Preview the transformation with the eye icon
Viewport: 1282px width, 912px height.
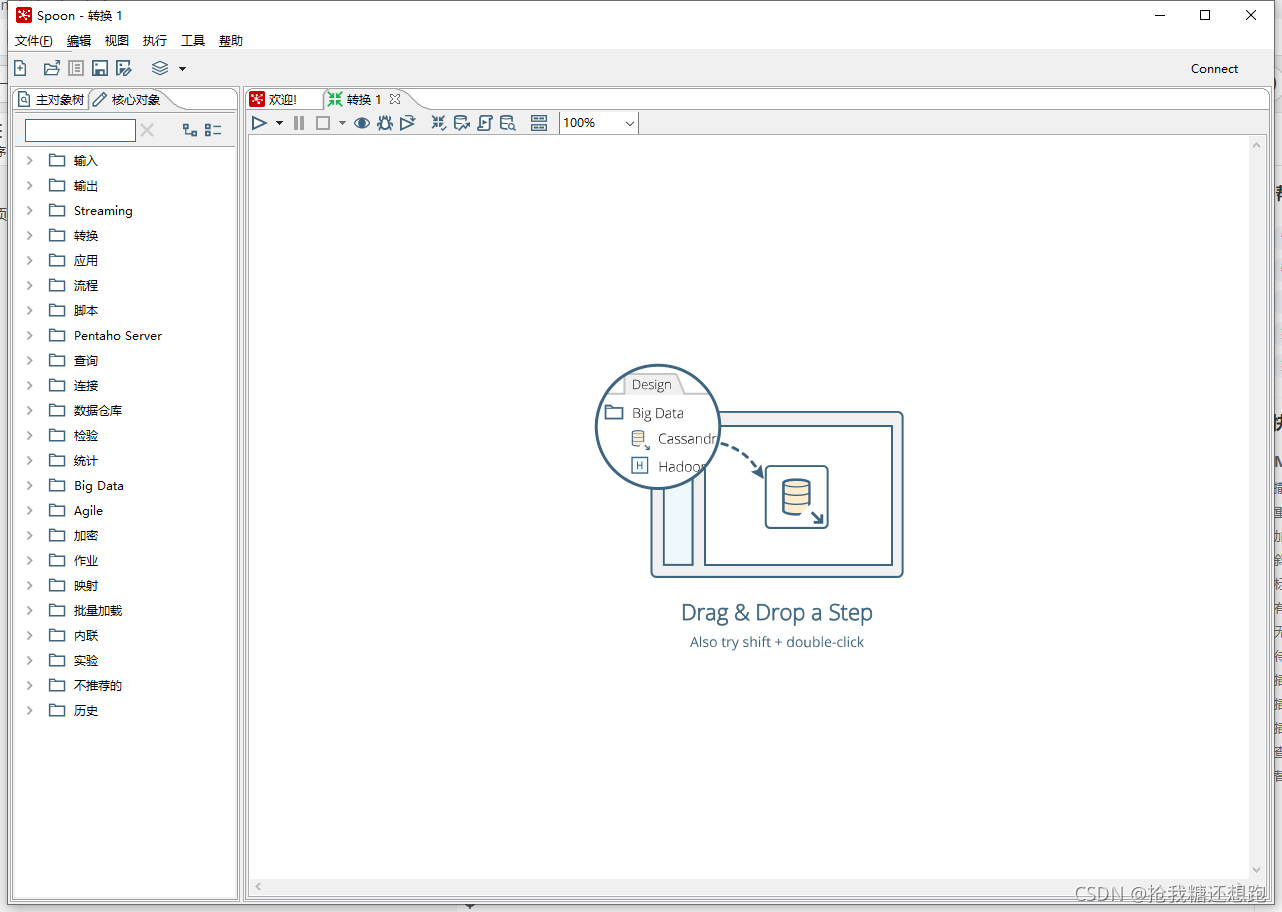coord(362,123)
